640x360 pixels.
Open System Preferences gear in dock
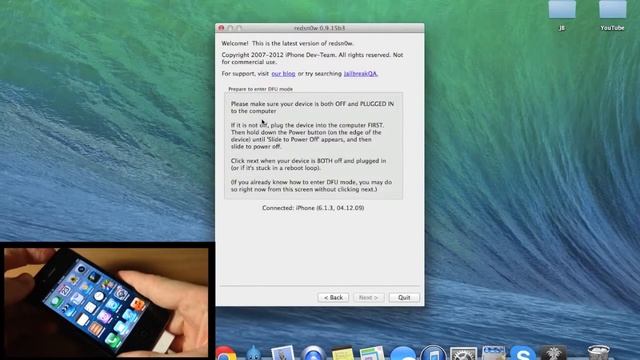click(463, 353)
